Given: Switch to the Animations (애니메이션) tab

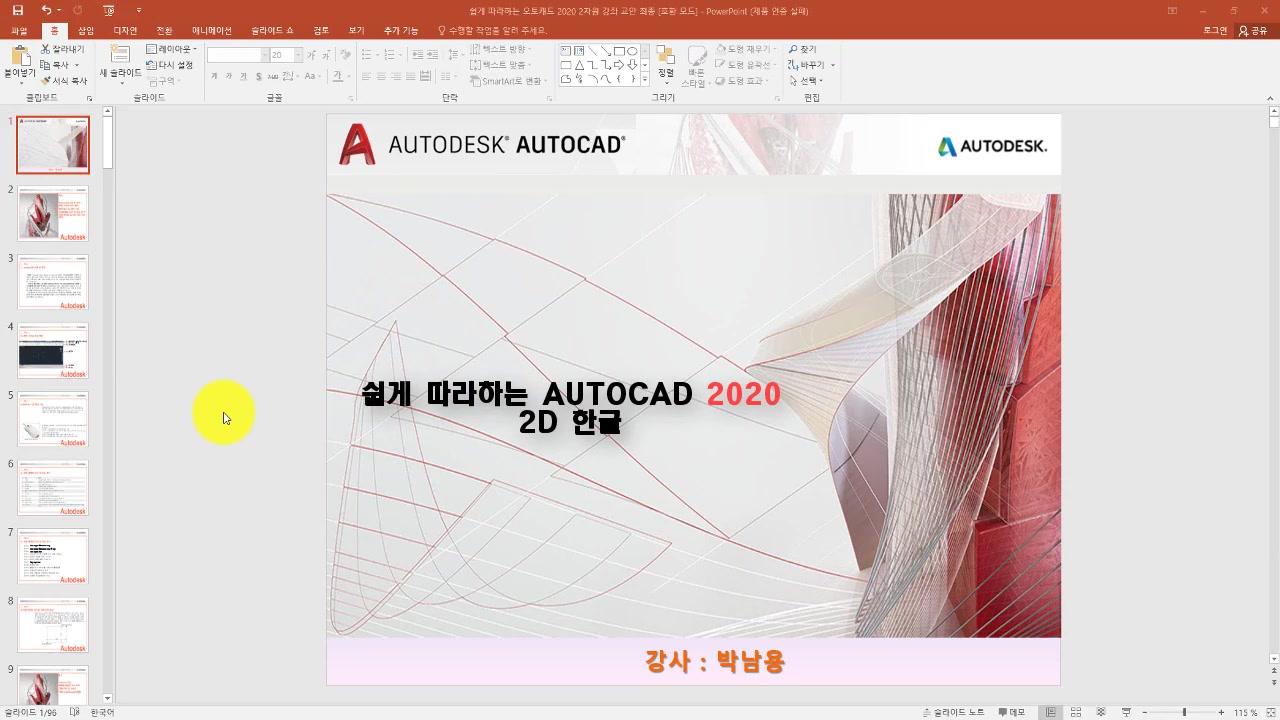Looking at the screenshot, I should coord(211,31).
